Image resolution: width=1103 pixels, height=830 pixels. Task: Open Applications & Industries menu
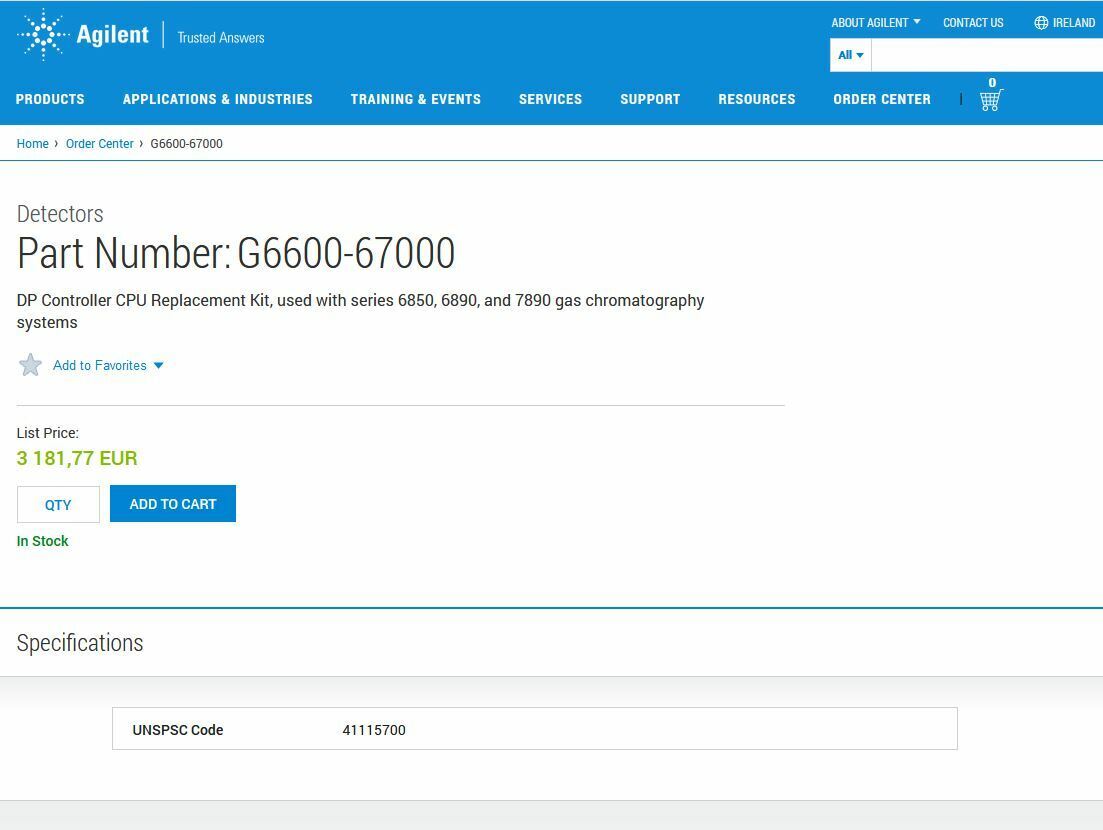click(x=217, y=99)
